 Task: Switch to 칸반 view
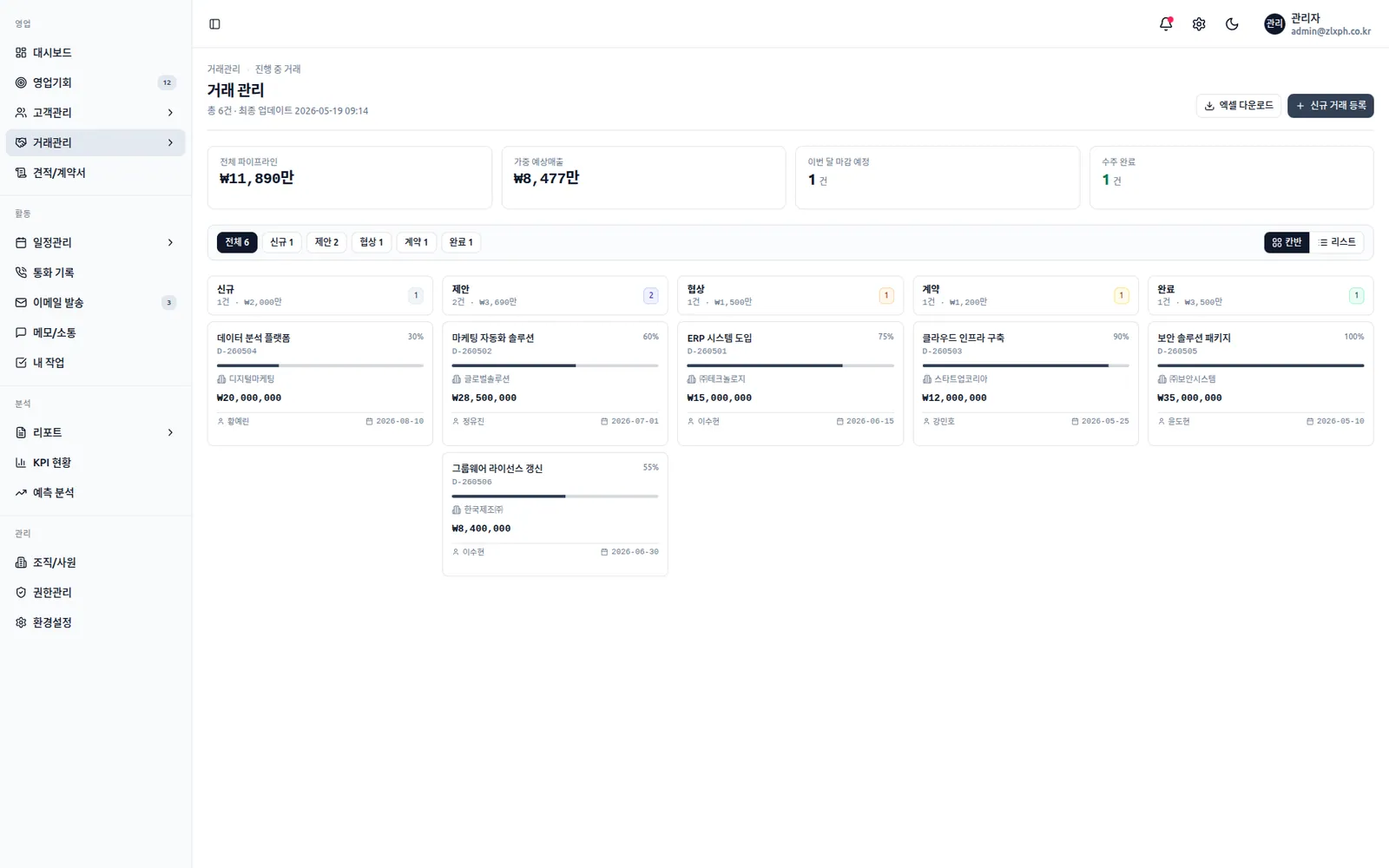(1287, 242)
